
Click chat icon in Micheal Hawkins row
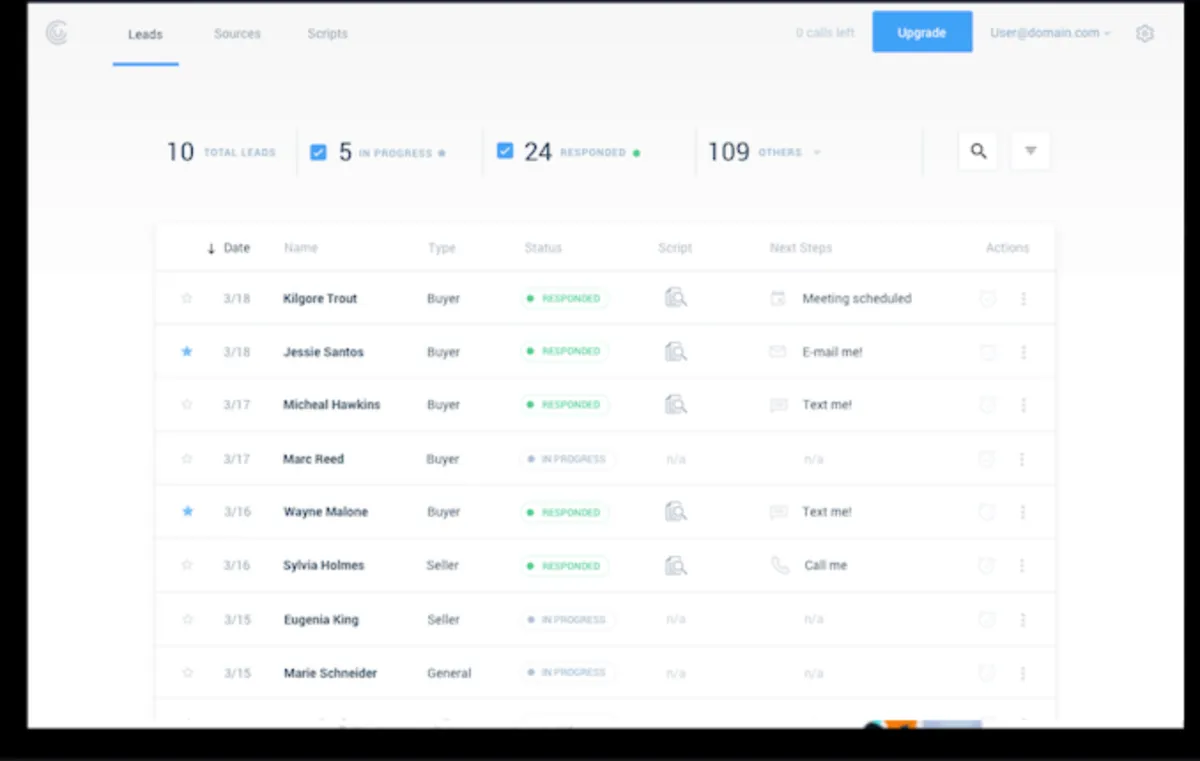(x=778, y=405)
